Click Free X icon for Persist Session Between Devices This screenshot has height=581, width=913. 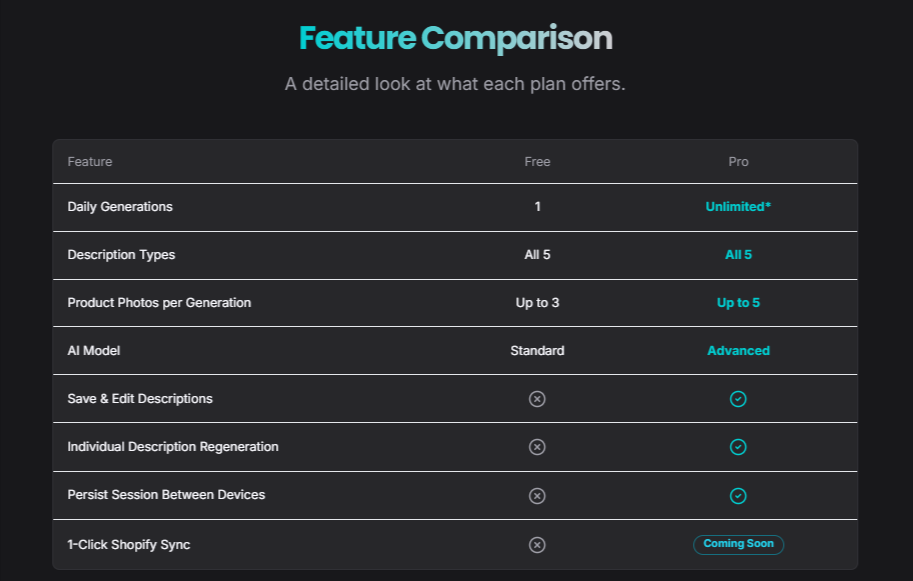point(537,495)
